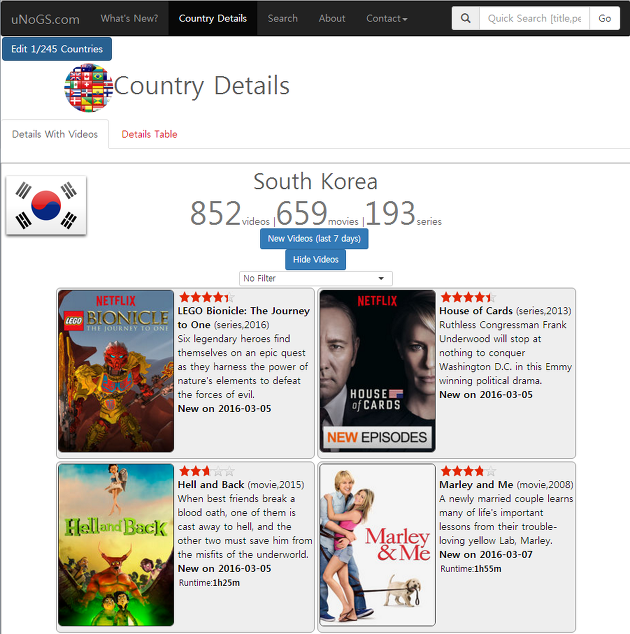Open the Marley & Me poster thumbnail
This screenshot has height=634, width=630.
click(377, 545)
